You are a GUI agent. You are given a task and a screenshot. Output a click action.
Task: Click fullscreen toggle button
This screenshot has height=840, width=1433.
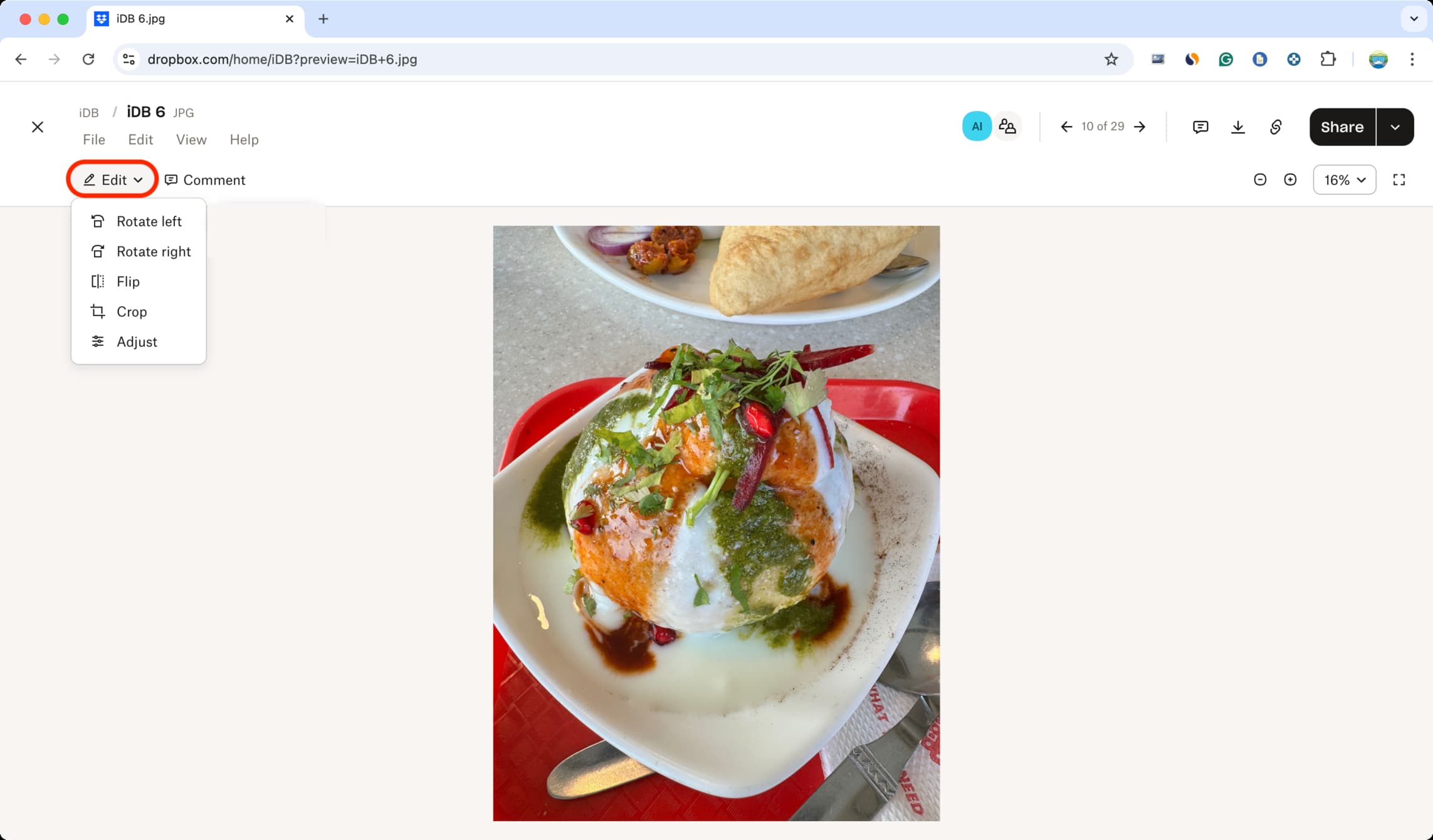coord(1400,180)
